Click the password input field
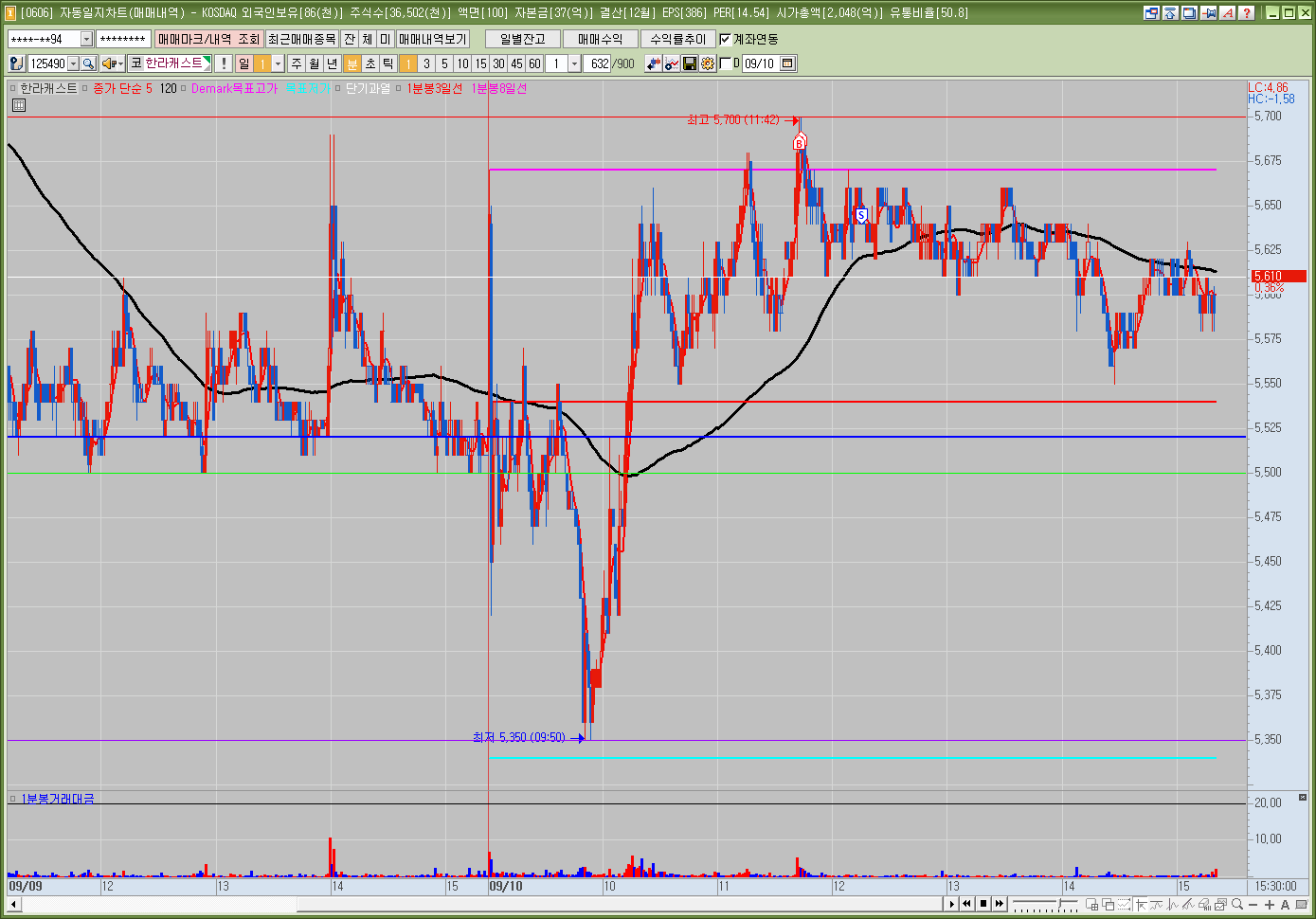1316x919 pixels. (x=123, y=39)
